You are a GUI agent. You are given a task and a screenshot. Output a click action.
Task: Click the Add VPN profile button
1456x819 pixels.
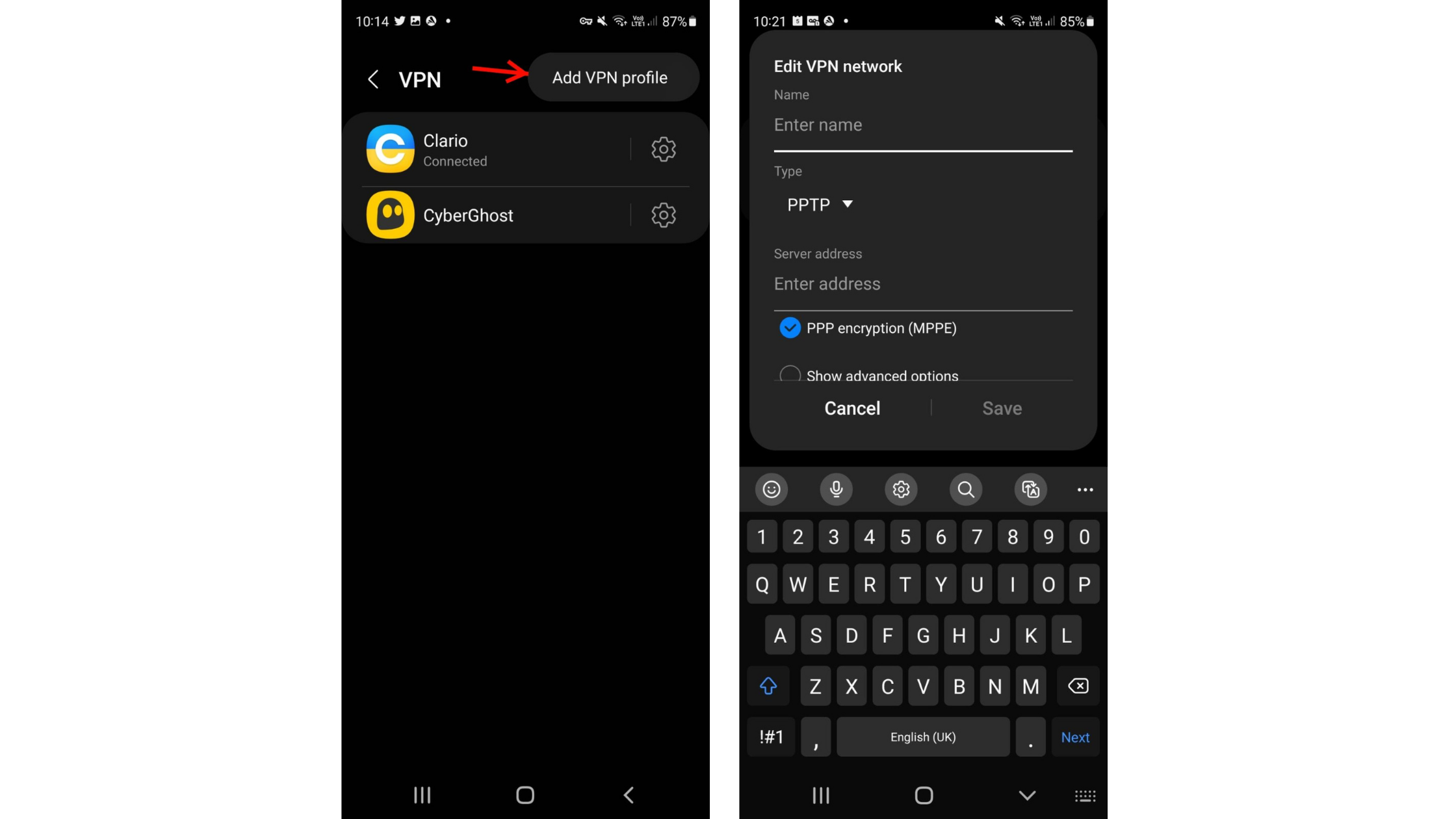pos(610,77)
